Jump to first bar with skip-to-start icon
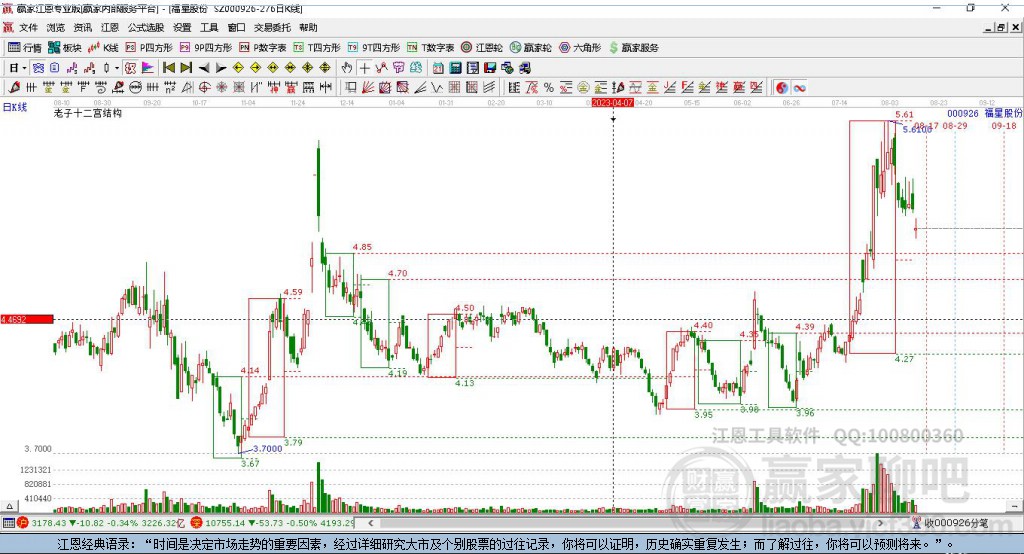Screen dimensions: 1024x554 (x=168, y=68)
